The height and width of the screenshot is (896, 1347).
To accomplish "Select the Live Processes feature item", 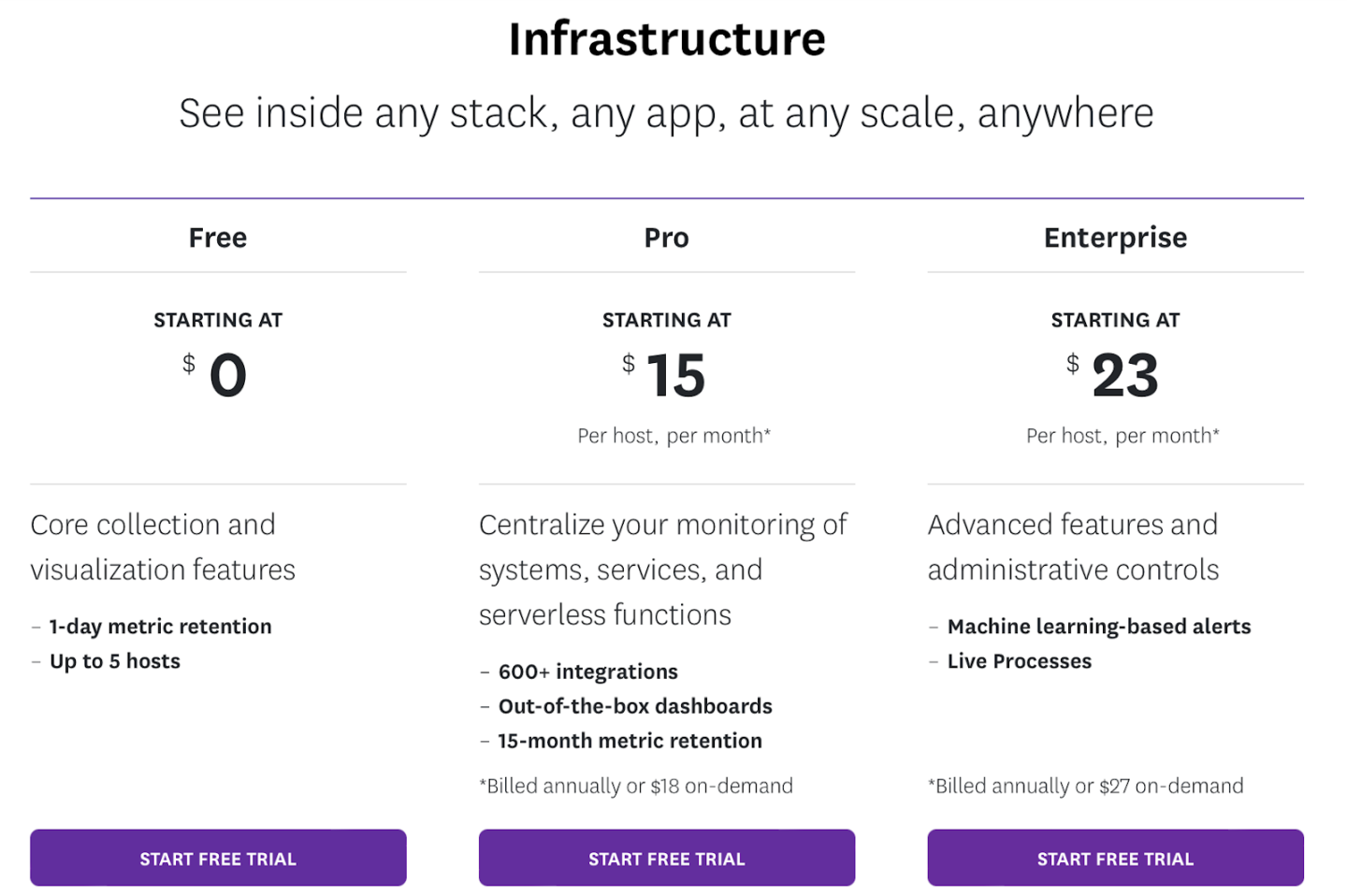I will click(1019, 661).
